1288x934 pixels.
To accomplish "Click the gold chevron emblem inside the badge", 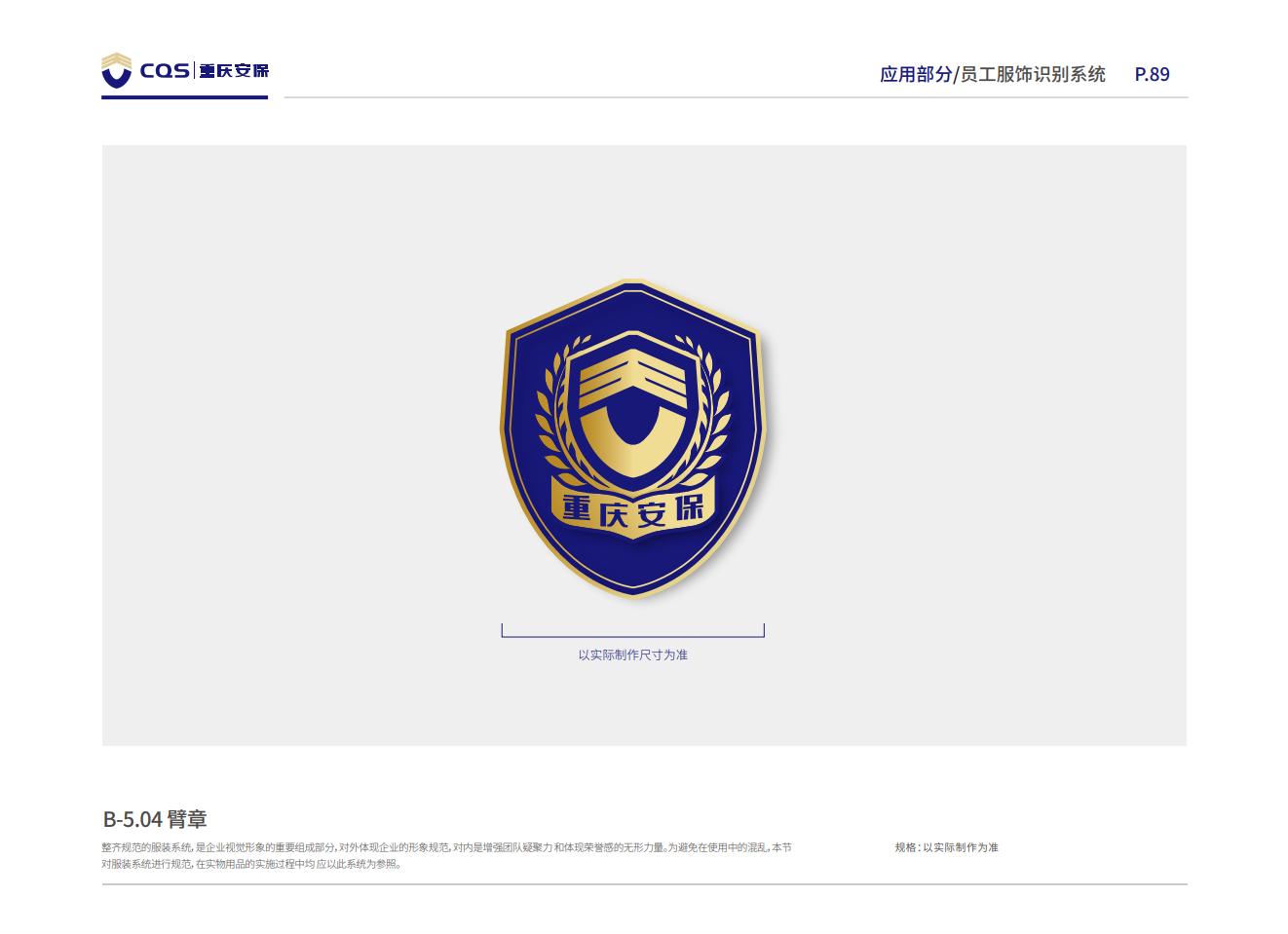I will [x=633, y=412].
